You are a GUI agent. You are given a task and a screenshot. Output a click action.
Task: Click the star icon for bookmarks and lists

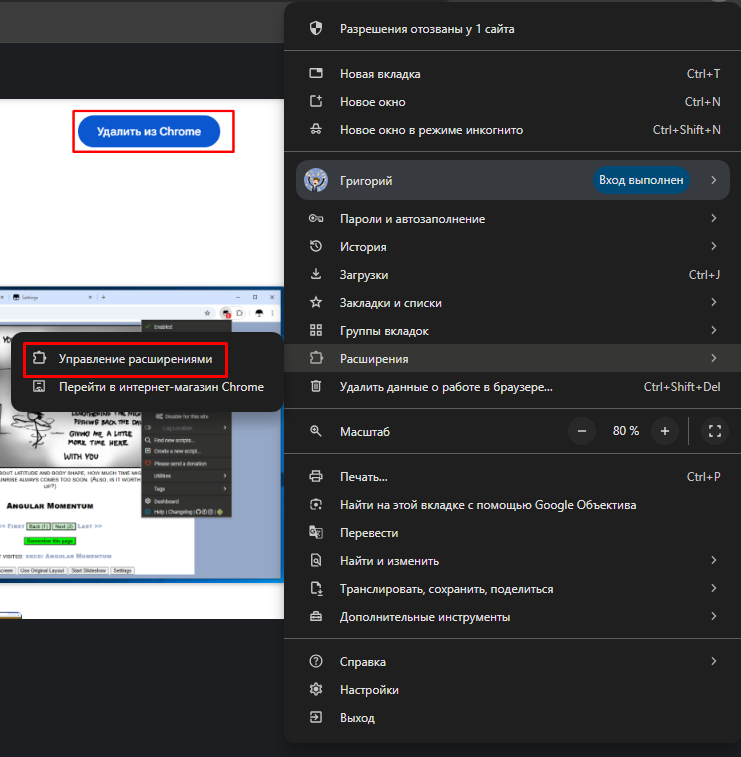point(316,303)
